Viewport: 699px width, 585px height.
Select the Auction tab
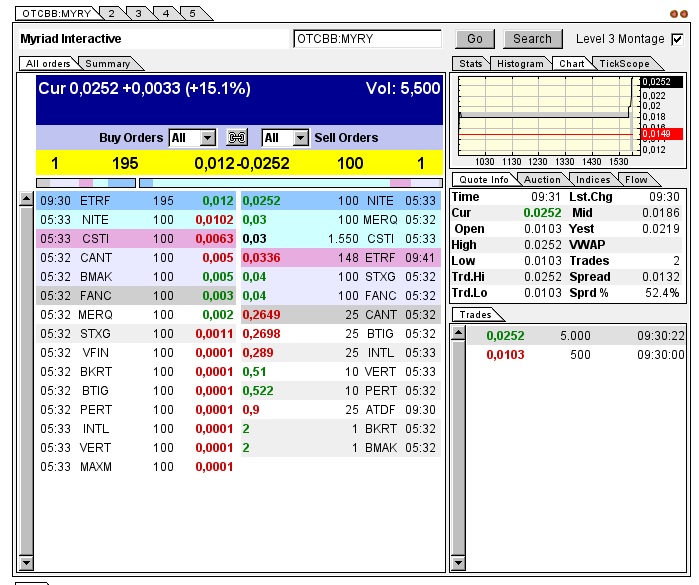click(x=542, y=180)
